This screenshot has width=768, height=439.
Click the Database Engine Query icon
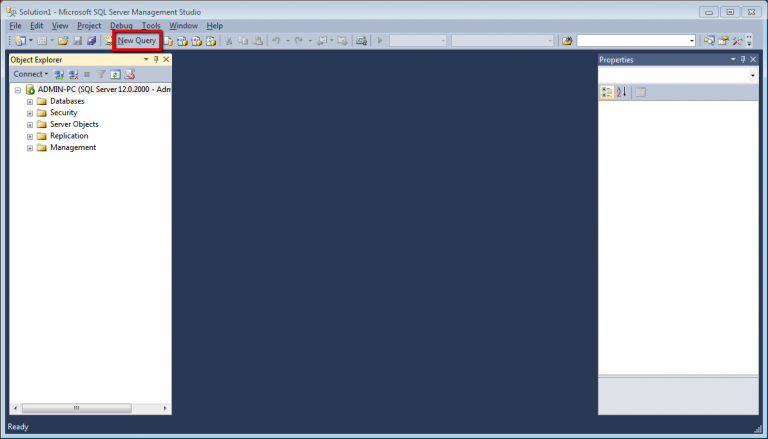click(x=169, y=41)
